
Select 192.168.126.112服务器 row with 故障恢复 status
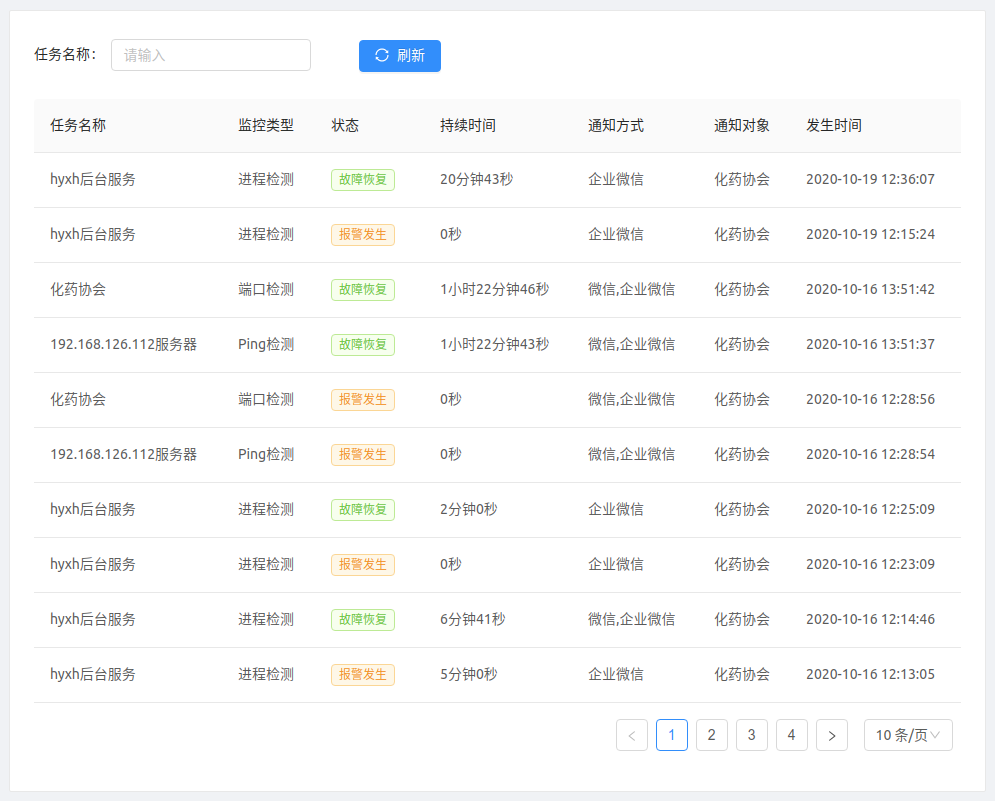coord(124,345)
